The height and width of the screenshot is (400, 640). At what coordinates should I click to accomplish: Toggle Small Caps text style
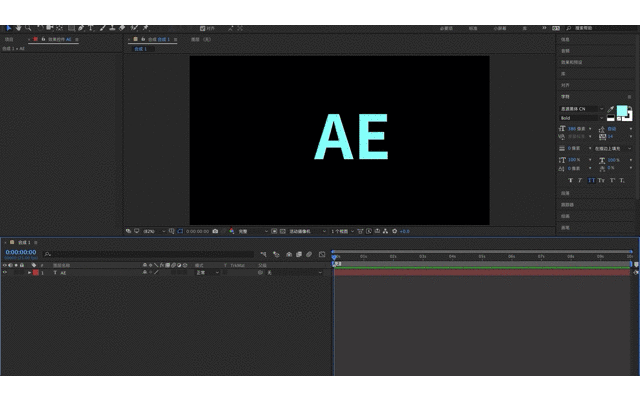tap(601, 180)
